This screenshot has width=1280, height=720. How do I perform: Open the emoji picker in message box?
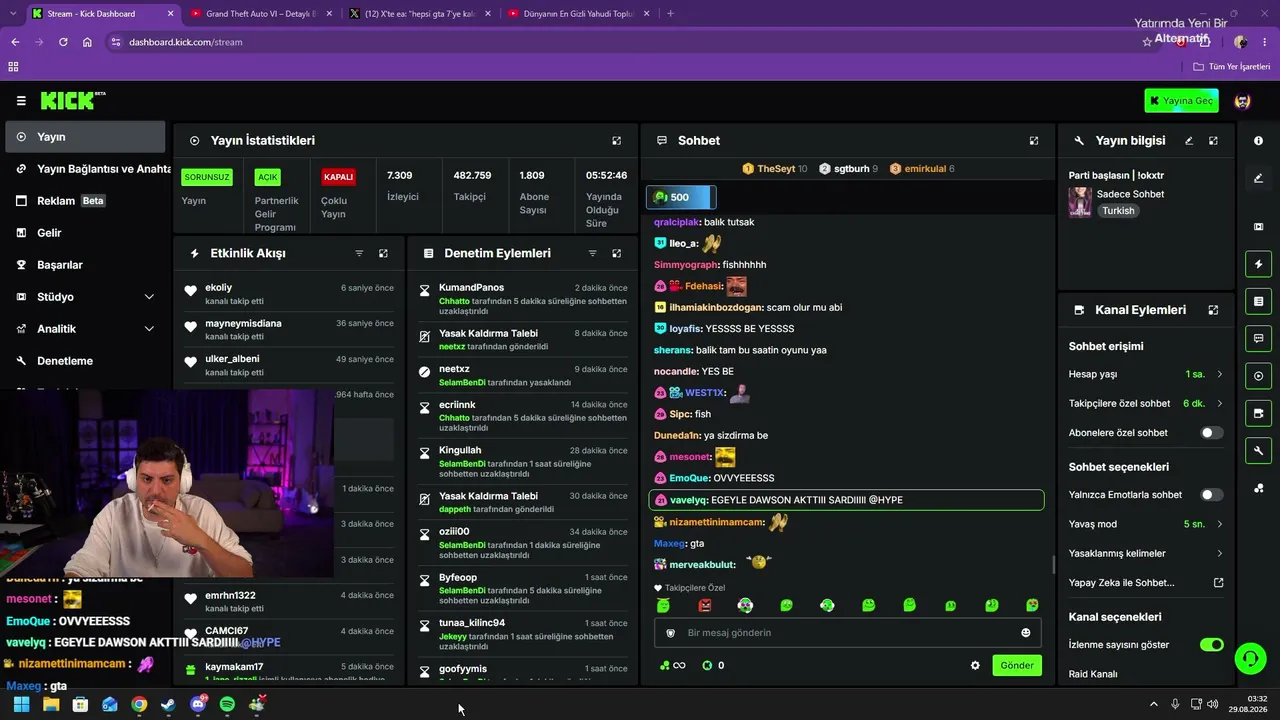(1025, 633)
